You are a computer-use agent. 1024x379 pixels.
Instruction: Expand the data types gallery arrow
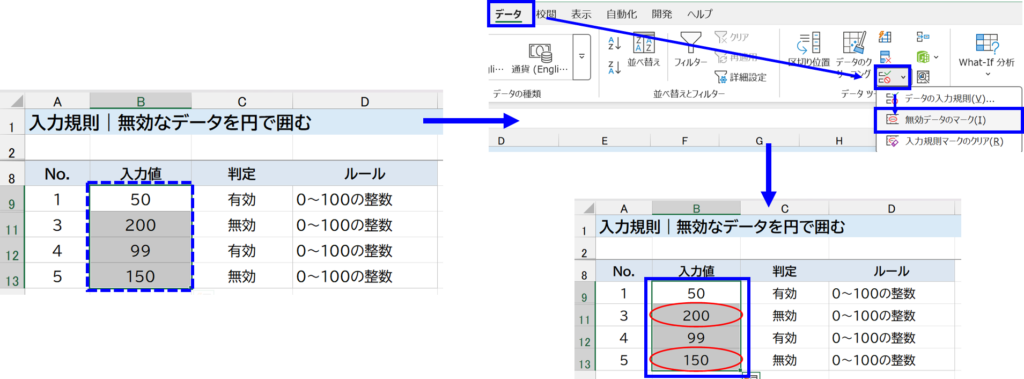click(582, 57)
